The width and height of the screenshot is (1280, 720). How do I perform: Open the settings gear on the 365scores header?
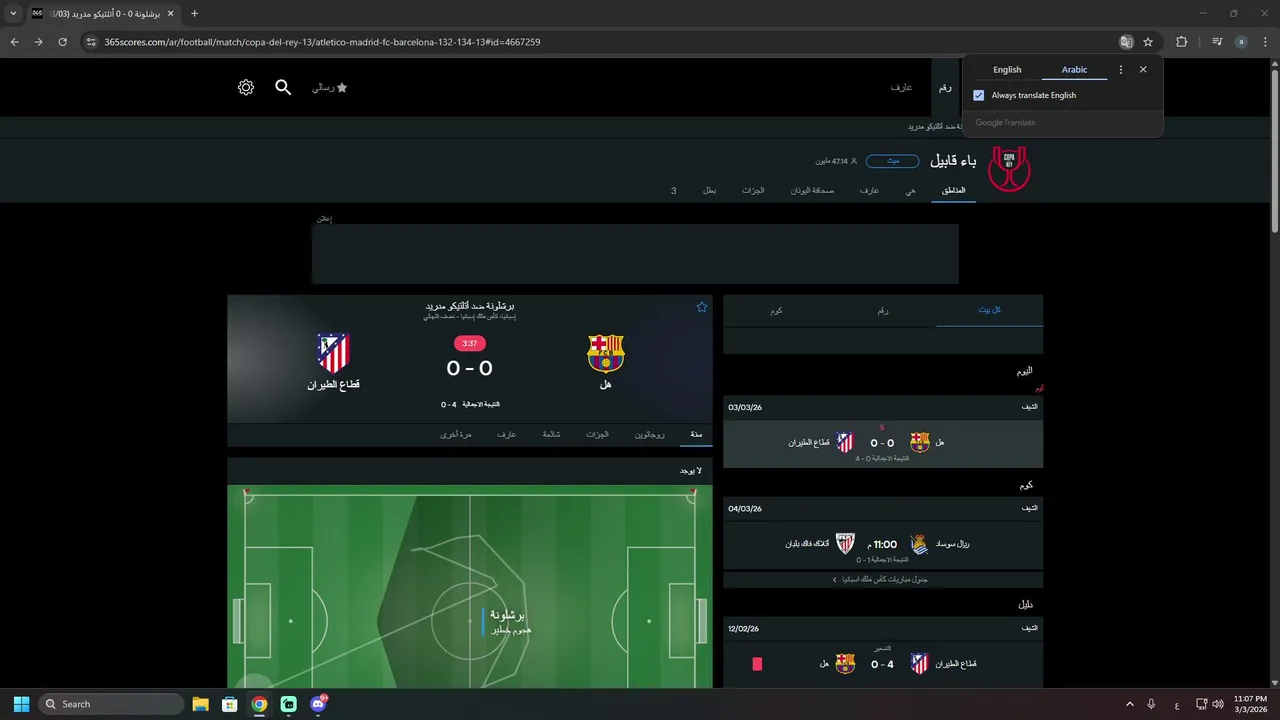[246, 88]
